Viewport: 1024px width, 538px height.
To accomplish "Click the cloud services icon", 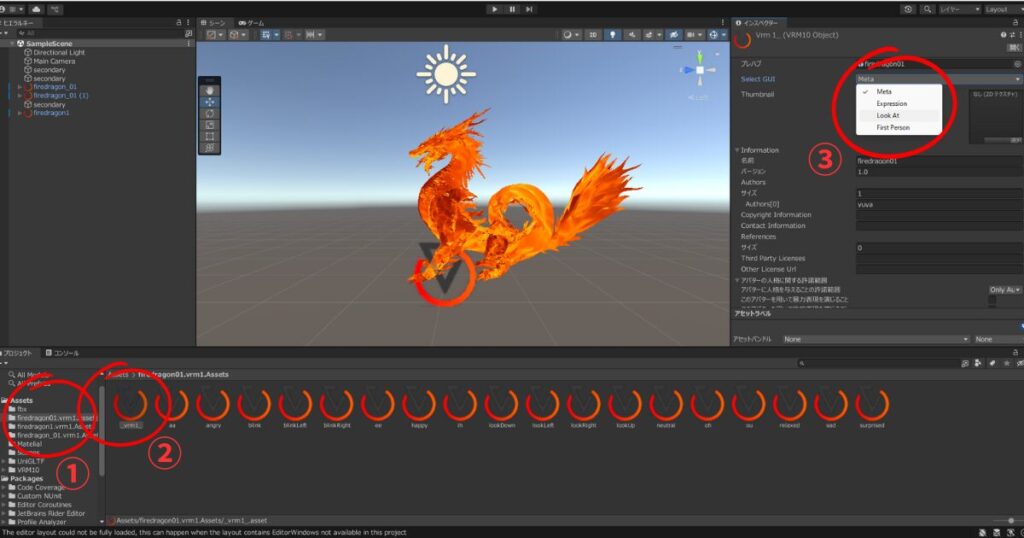I will point(36,9).
